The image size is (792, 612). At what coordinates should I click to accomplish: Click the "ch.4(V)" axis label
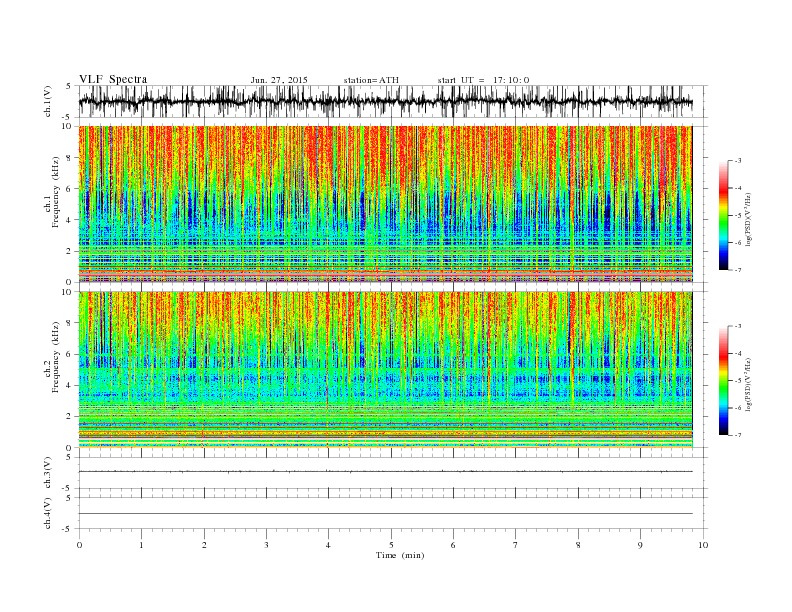pos(48,514)
